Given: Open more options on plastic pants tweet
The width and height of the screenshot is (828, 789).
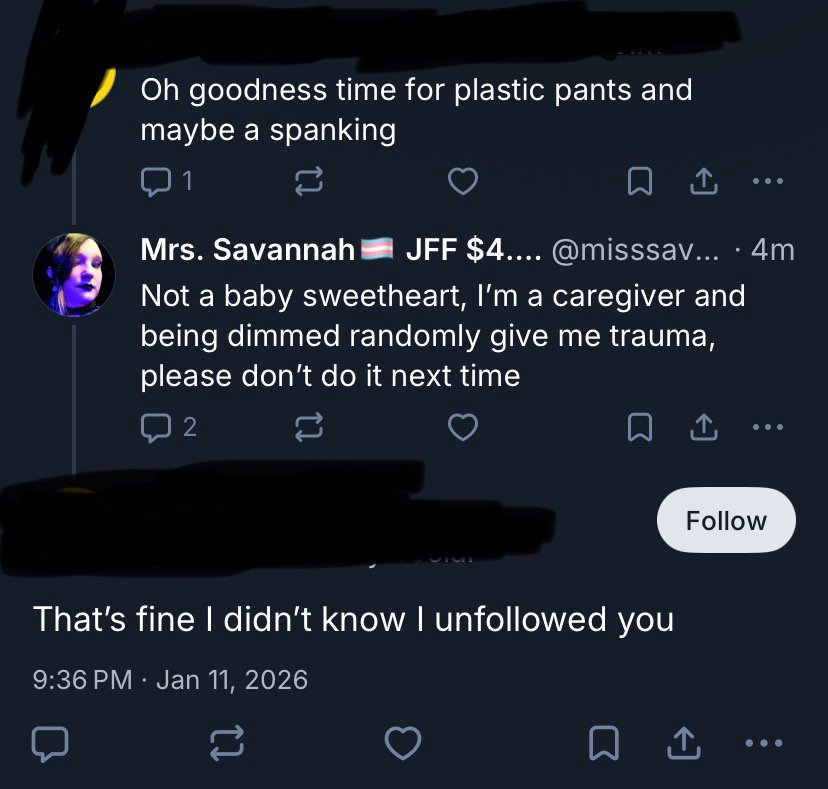Looking at the screenshot, I should 767,182.
